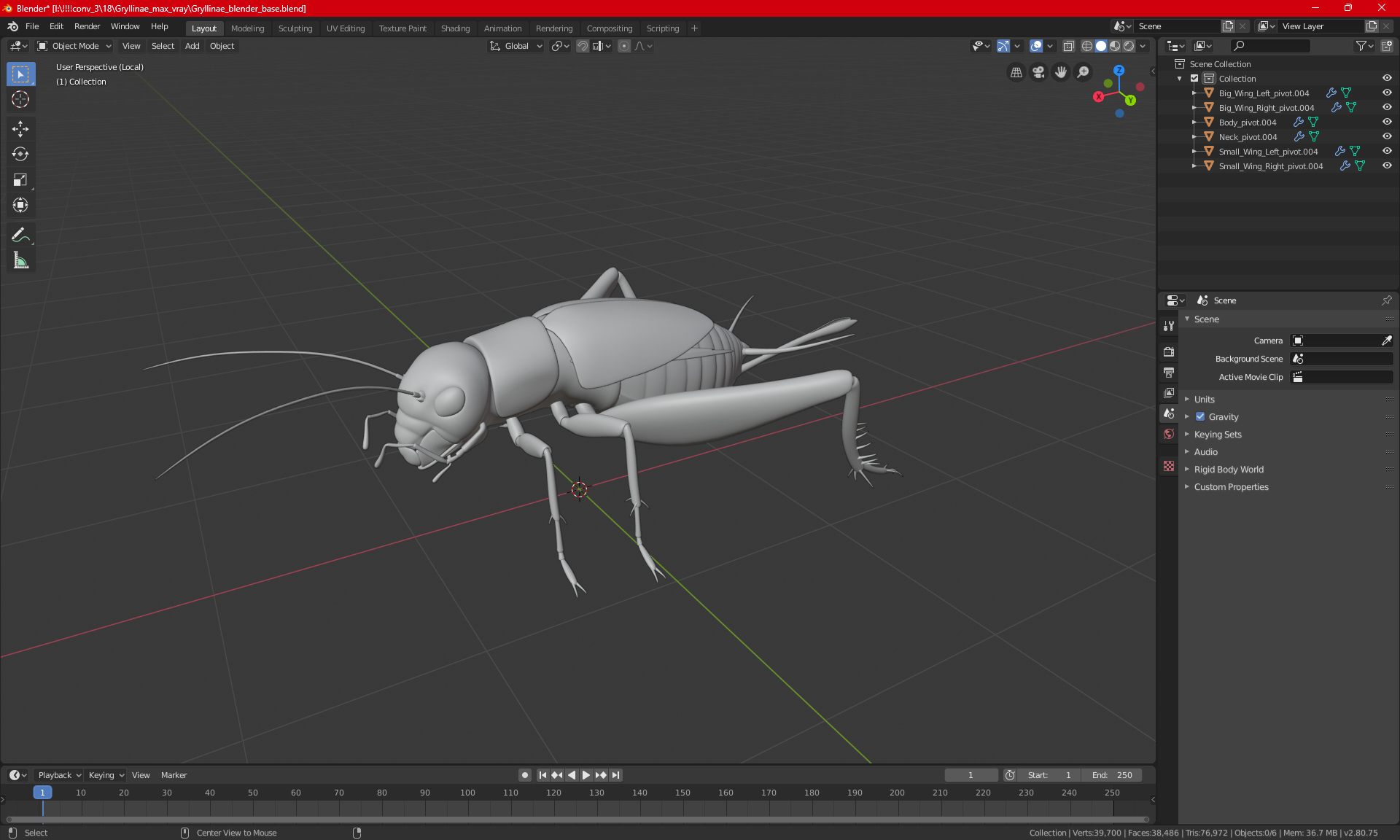Switch to material preview shading

click(1115, 46)
